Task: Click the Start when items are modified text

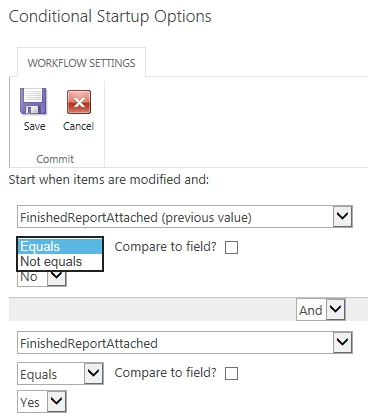Action: pos(109,180)
